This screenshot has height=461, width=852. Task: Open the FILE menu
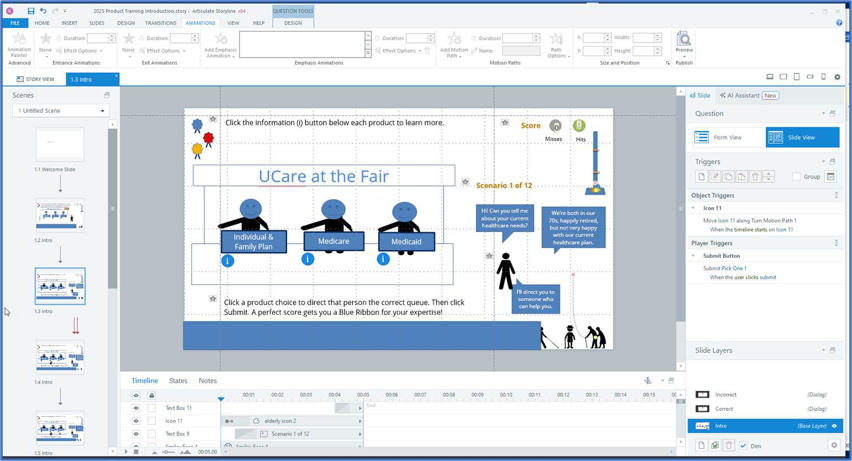click(x=15, y=23)
